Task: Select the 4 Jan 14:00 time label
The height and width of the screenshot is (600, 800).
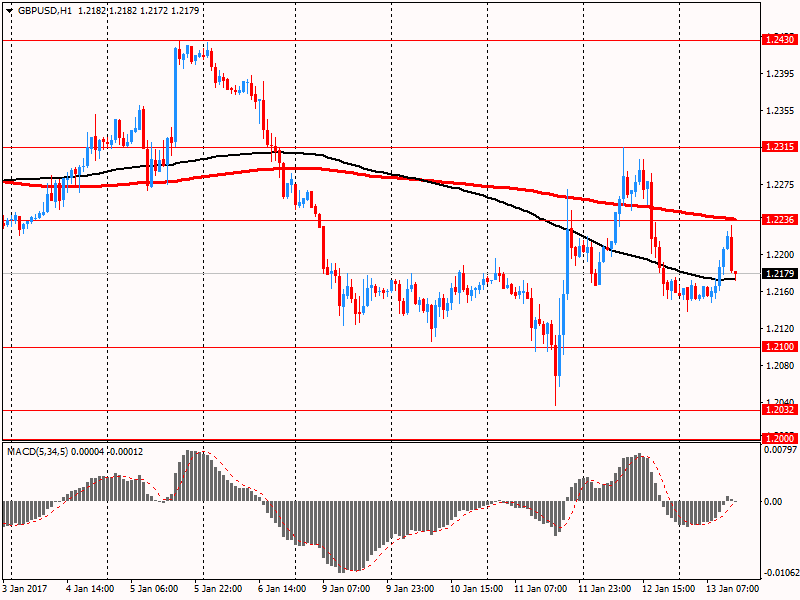Action: (x=90, y=589)
